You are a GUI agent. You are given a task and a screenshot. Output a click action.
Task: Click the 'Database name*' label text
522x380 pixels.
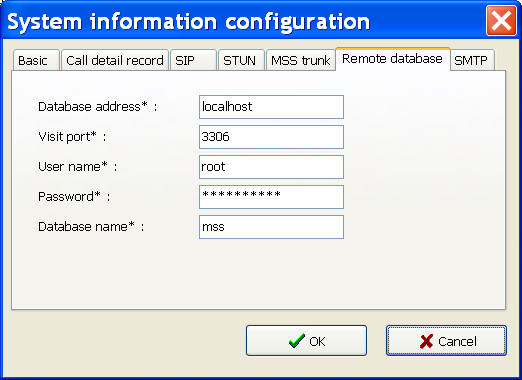[x=86, y=227]
